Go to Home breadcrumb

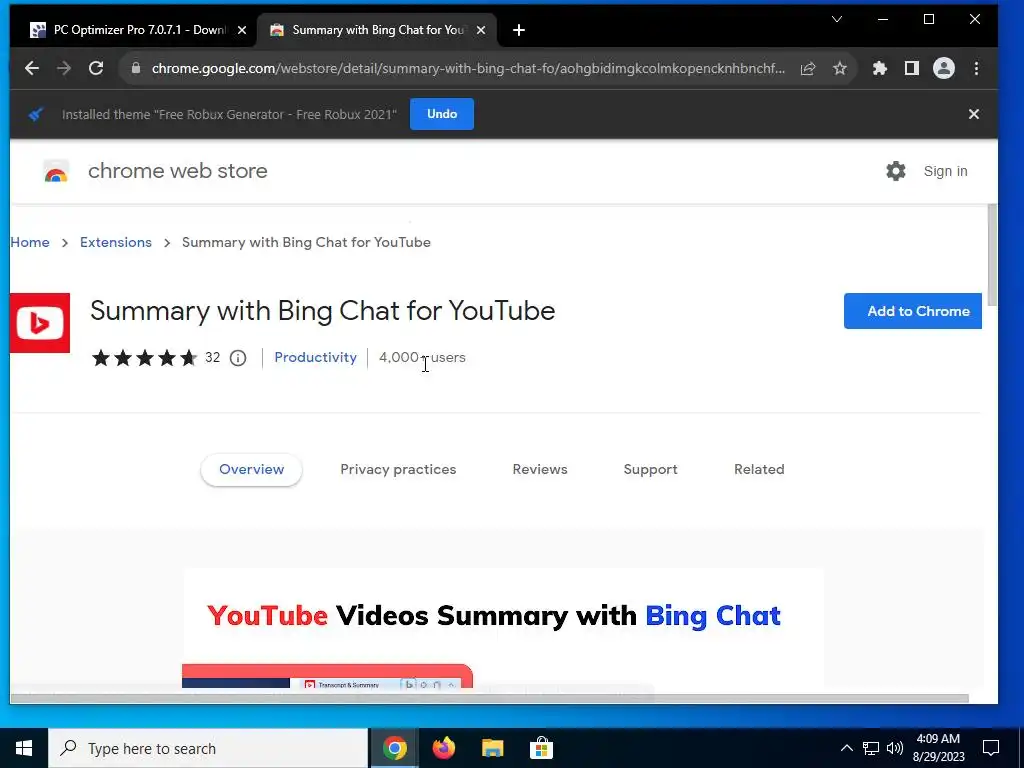pos(29,242)
